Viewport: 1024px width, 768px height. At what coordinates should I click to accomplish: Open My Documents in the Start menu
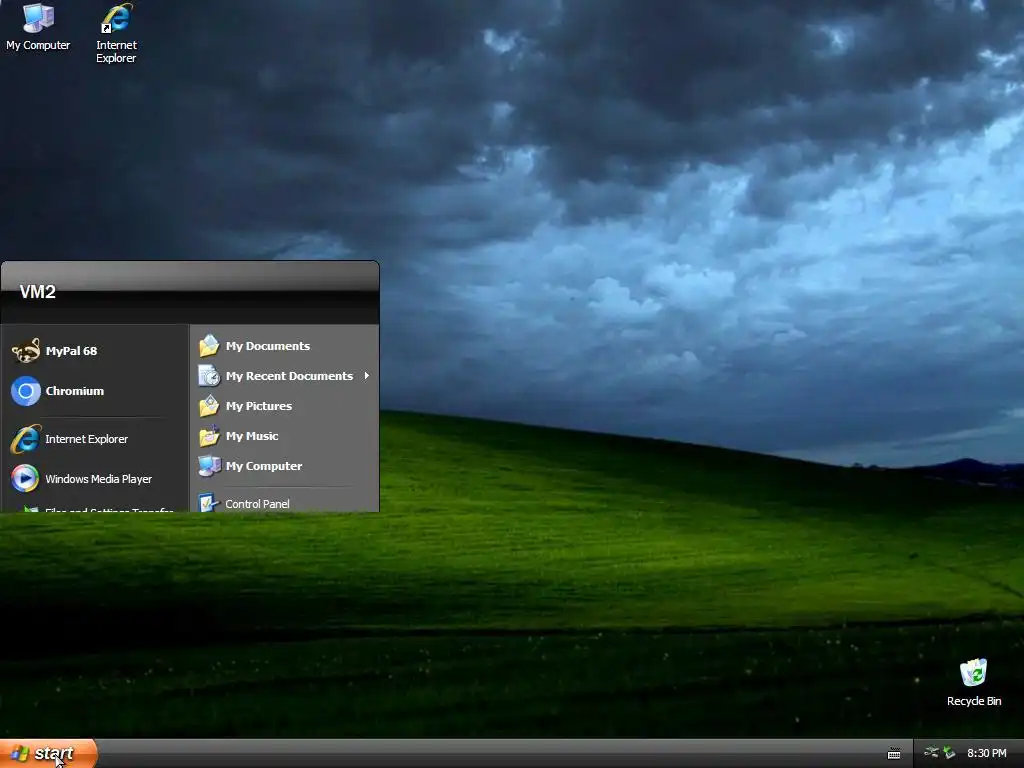pyautogui.click(x=285, y=346)
